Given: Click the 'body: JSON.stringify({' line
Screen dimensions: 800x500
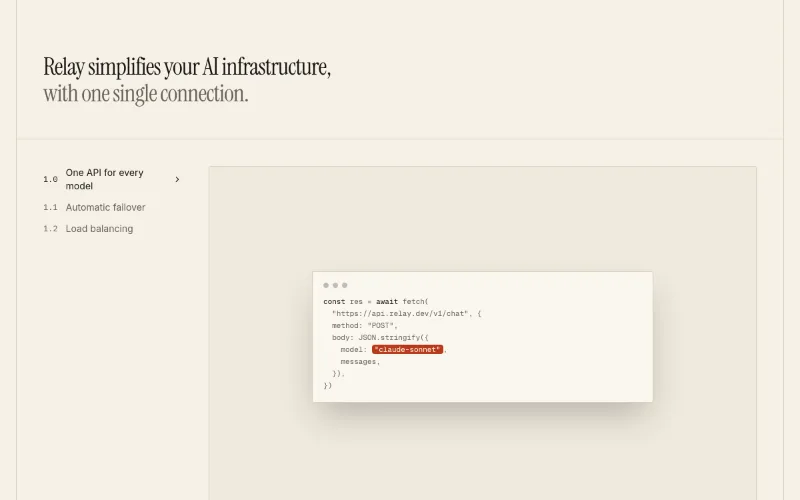Looking at the screenshot, I should [x=380, y=337].
